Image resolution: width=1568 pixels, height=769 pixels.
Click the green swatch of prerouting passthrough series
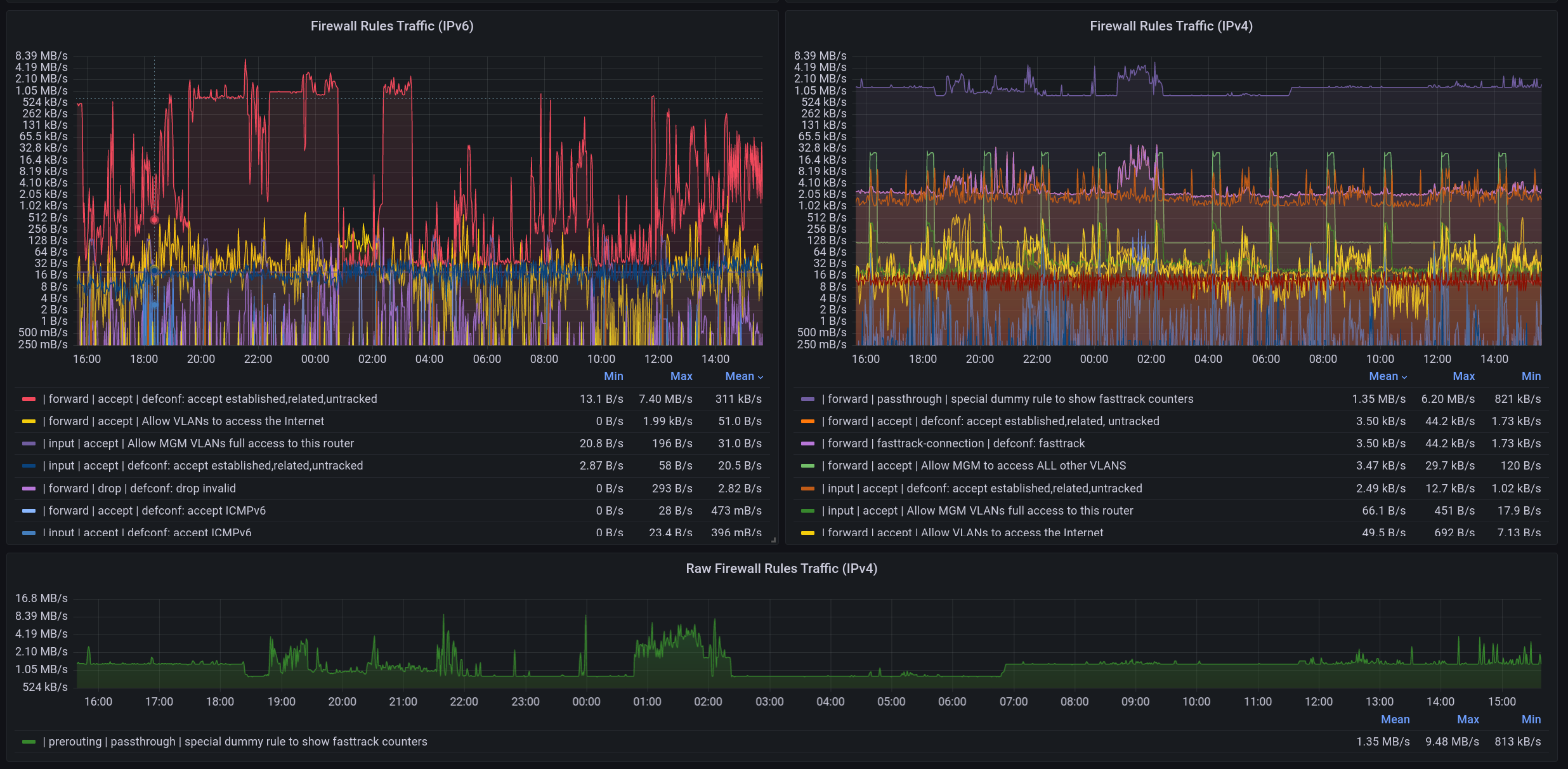pos(29,742)
